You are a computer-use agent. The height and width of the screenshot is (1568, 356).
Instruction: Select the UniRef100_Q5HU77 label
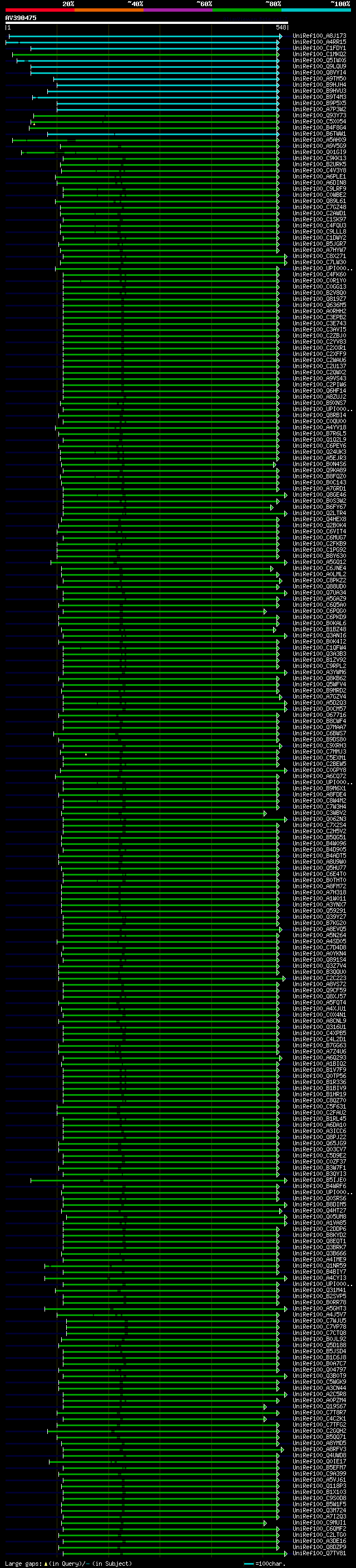pos(319,868)
